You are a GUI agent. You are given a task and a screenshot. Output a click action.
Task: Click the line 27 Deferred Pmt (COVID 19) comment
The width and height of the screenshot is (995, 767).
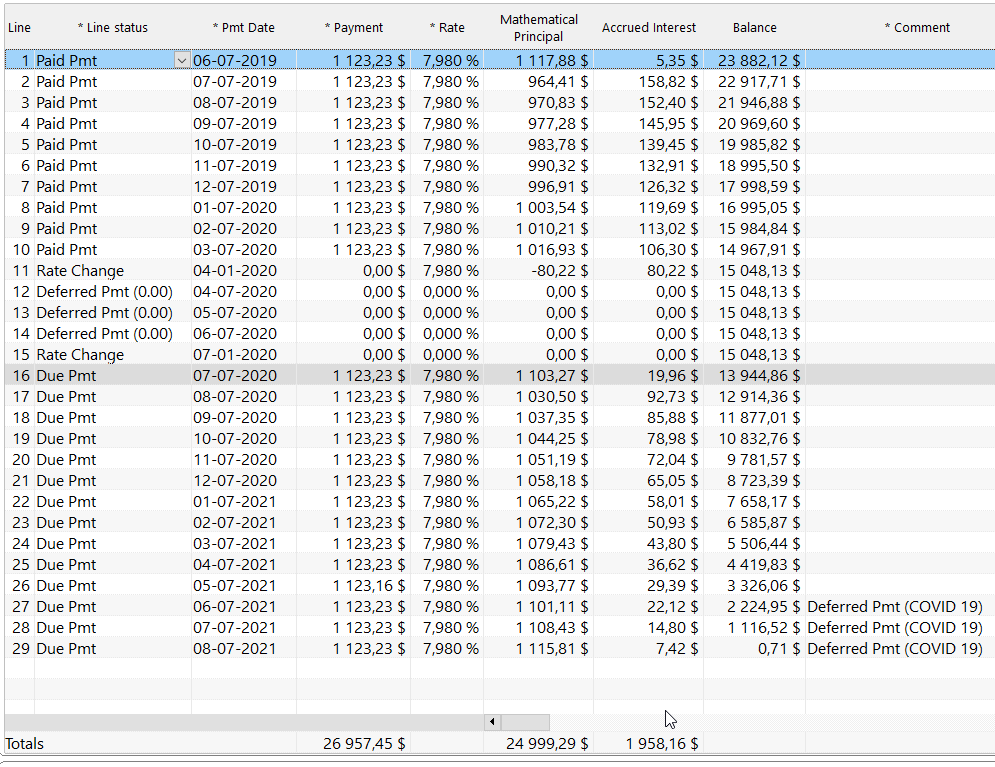(x=895, y=606)
